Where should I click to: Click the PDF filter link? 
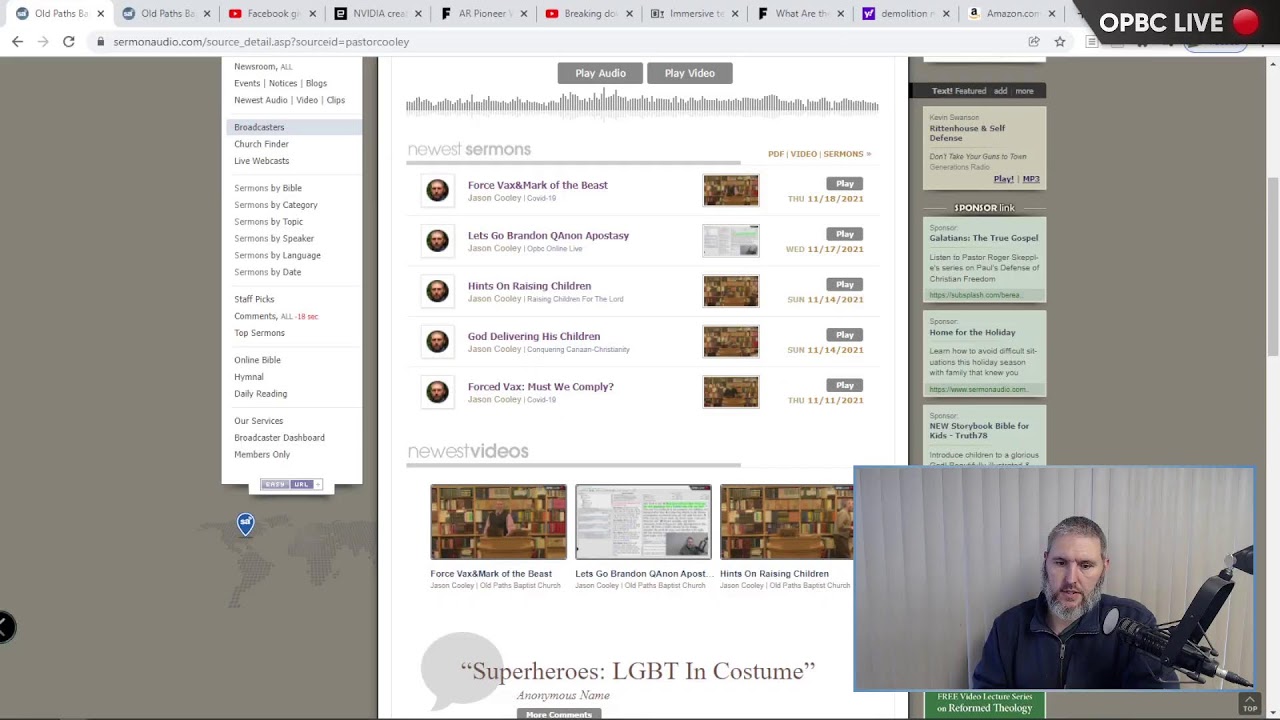point(775,154)
